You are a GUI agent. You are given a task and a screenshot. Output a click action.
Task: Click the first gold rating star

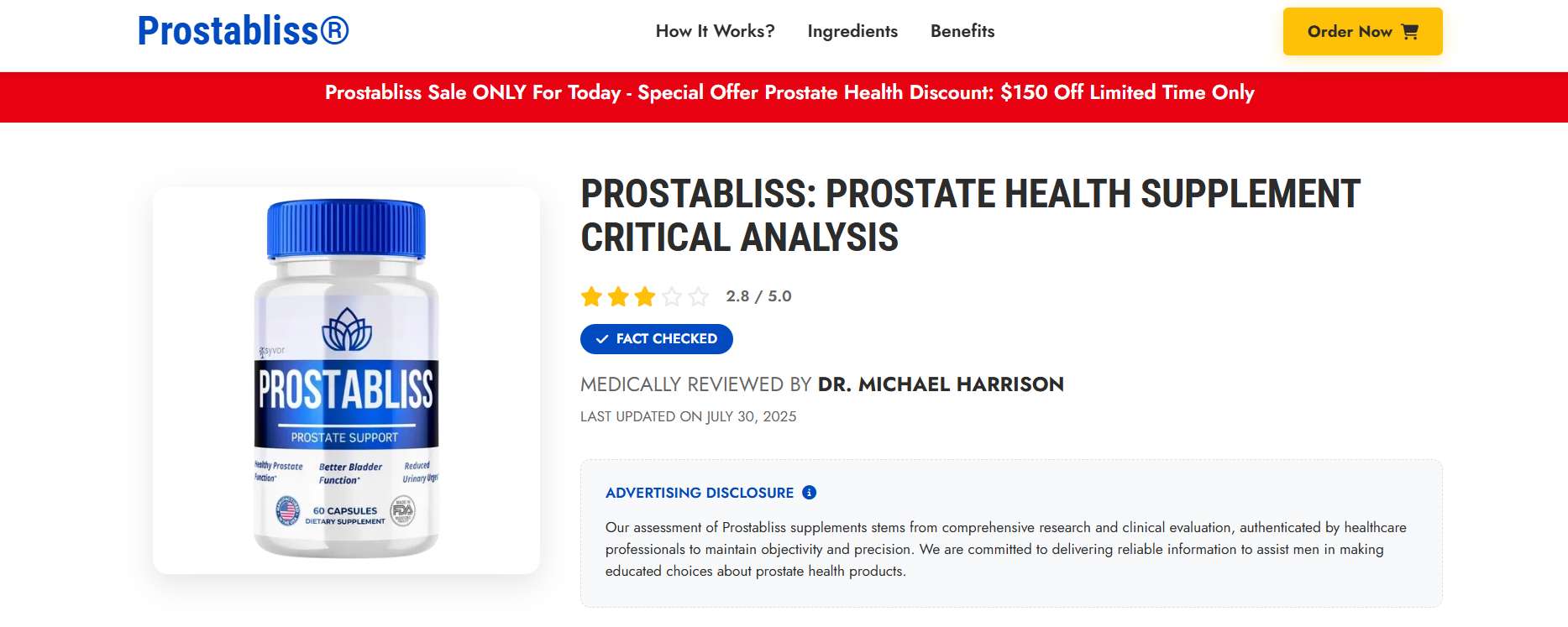coord(591,296)
